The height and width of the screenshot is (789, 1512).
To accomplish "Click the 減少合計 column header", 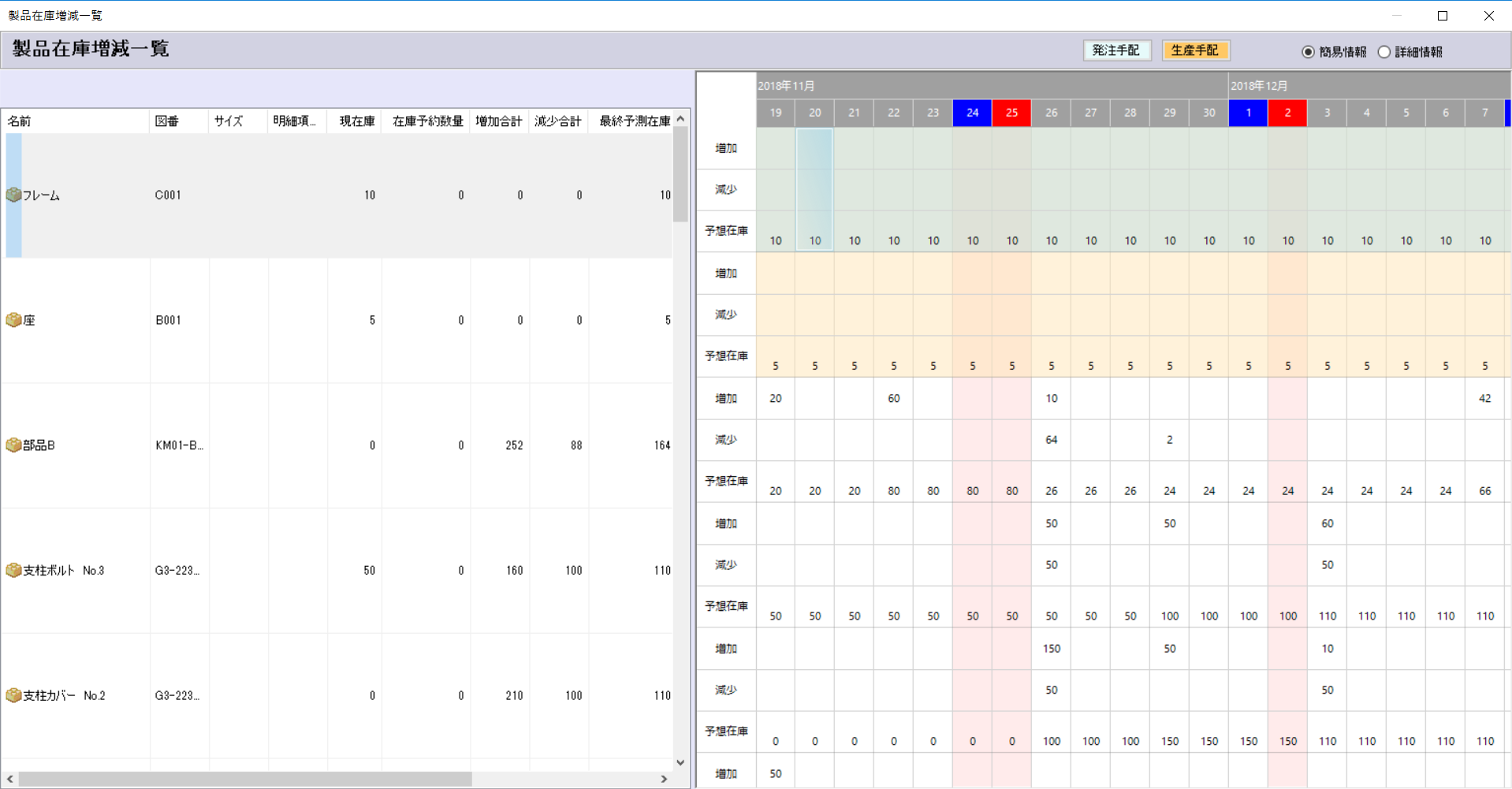I will pos(559,121).
